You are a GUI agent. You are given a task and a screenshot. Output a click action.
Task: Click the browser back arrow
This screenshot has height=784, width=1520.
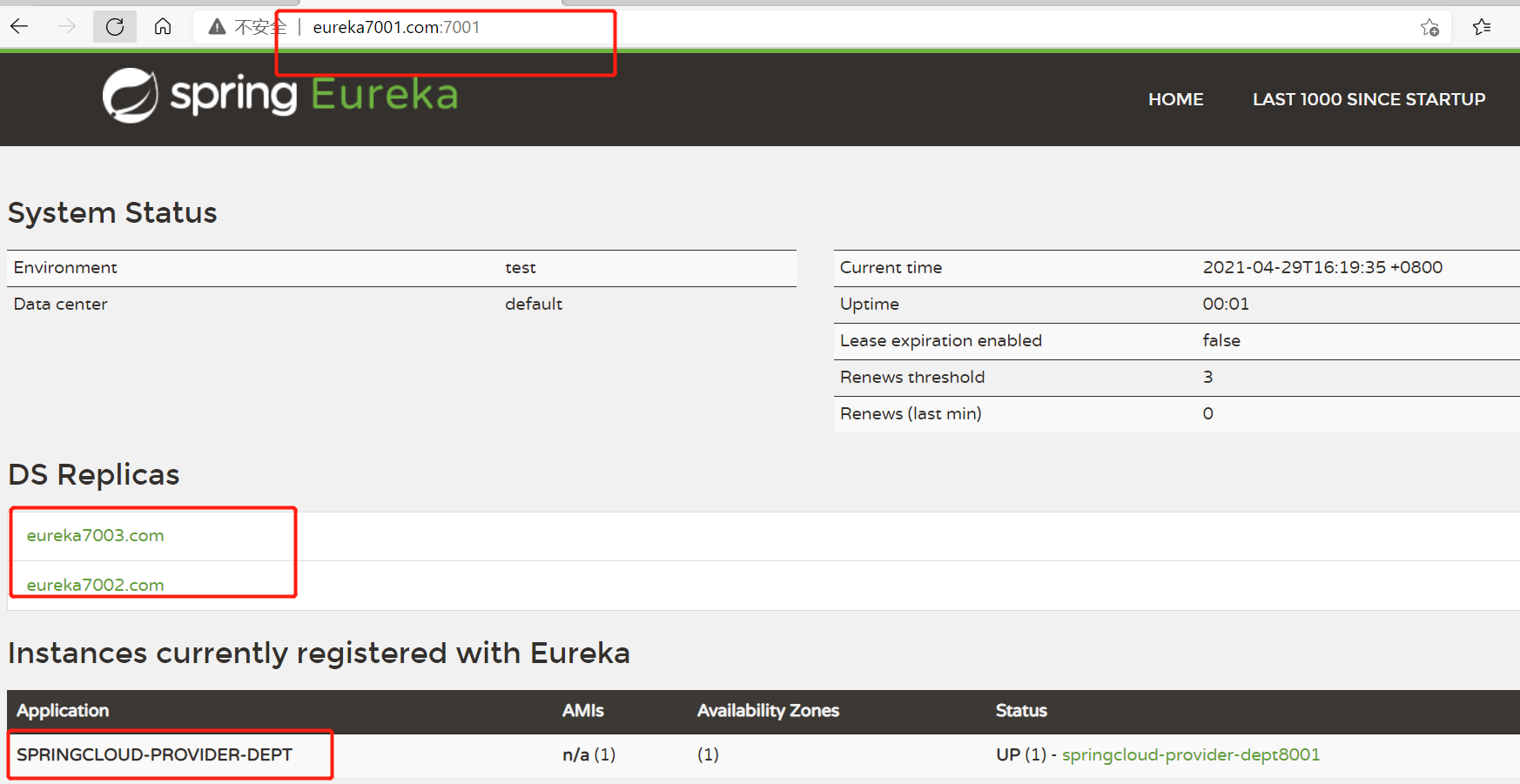point(19,27)
